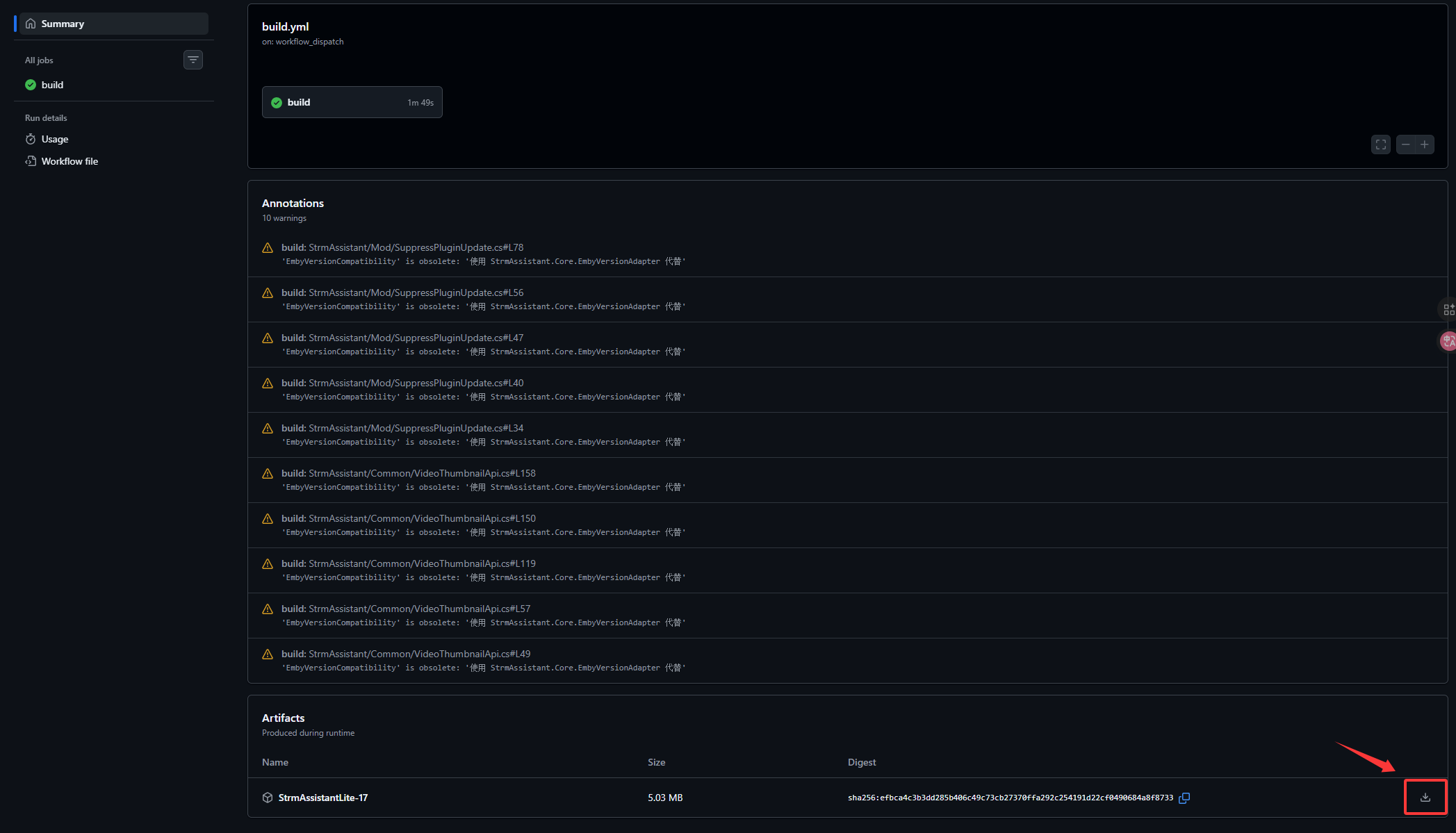Copy the sha256 digest to clipboard
Image resolution: width=1456 pixels, height=833 pixels.
click(x=1184, y=798)
